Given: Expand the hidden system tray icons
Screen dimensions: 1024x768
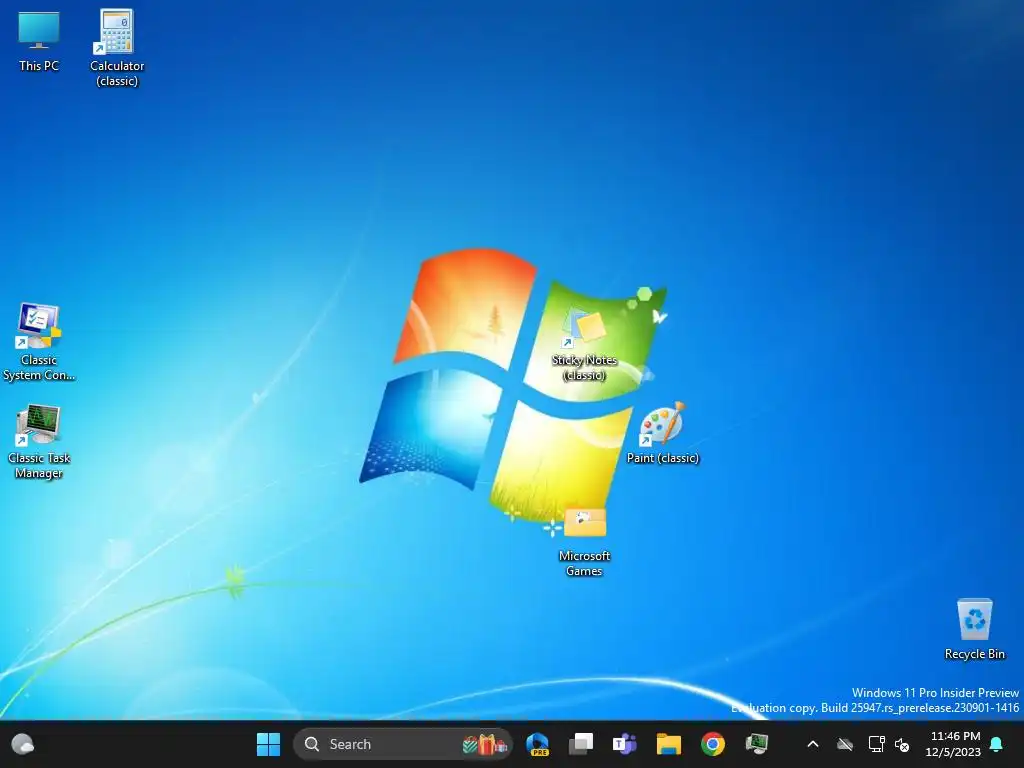Looking at the screenshot, I should pos(812,744).
